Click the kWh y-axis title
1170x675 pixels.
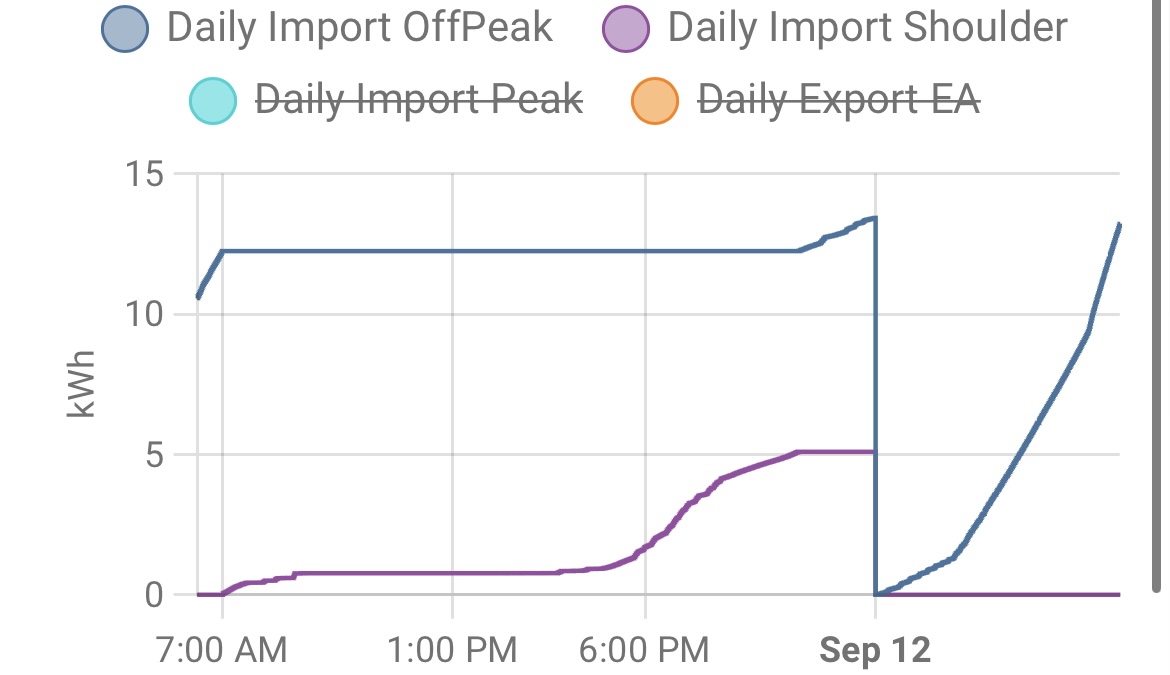coord(82,383)
